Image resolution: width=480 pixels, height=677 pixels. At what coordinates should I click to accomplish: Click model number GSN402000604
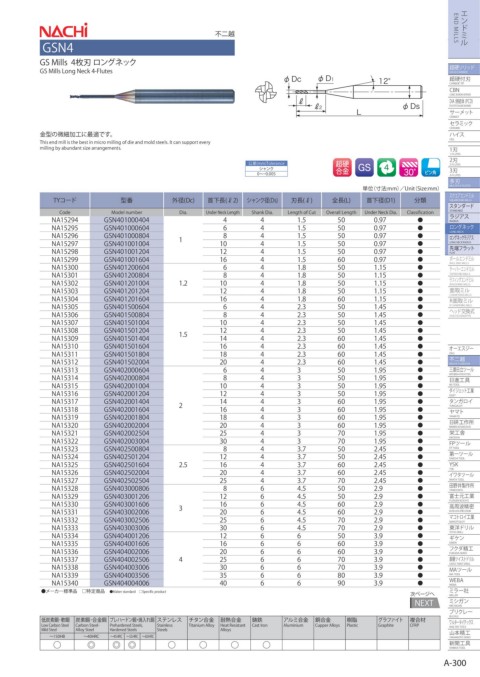pyautogui.click(x=126, y=370)
